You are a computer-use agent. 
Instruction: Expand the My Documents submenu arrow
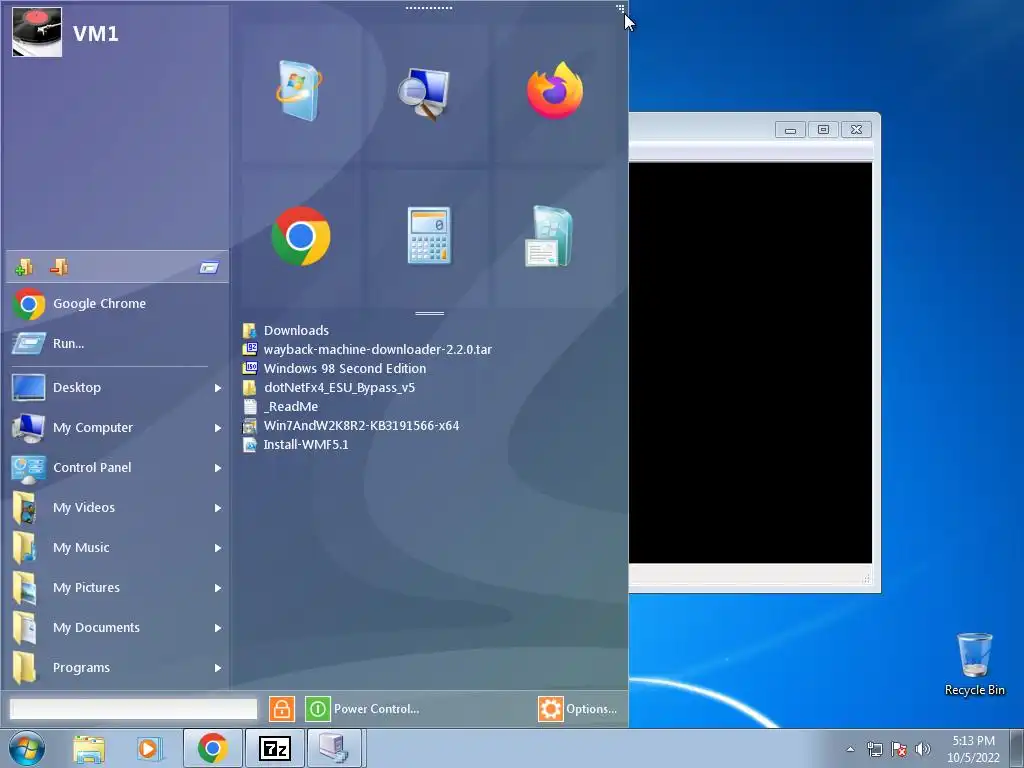point(218,628)
